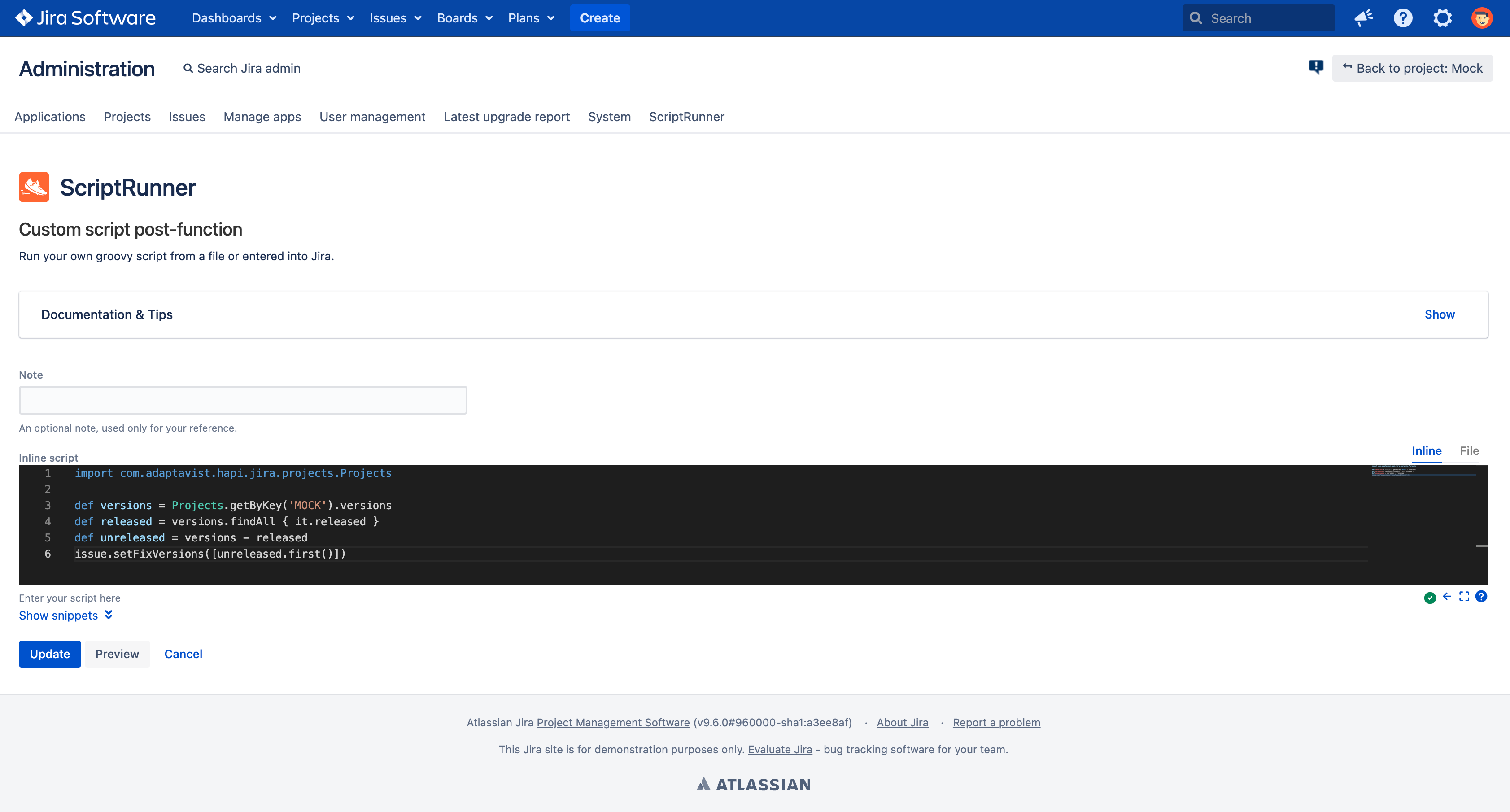Click the back arrow icon beside the editor
The image size is (1510, 812).
tap(1447, 596)
